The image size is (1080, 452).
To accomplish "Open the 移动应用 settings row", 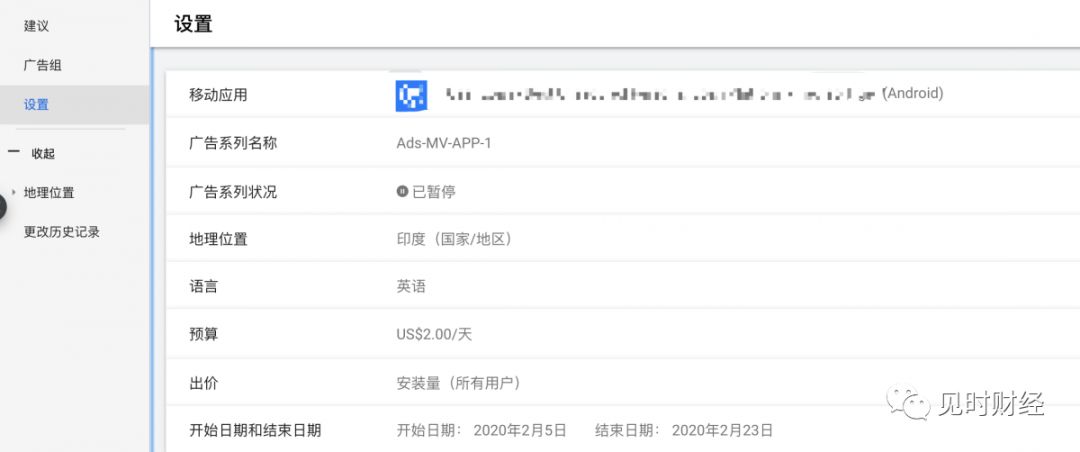I will pos(623,95).
